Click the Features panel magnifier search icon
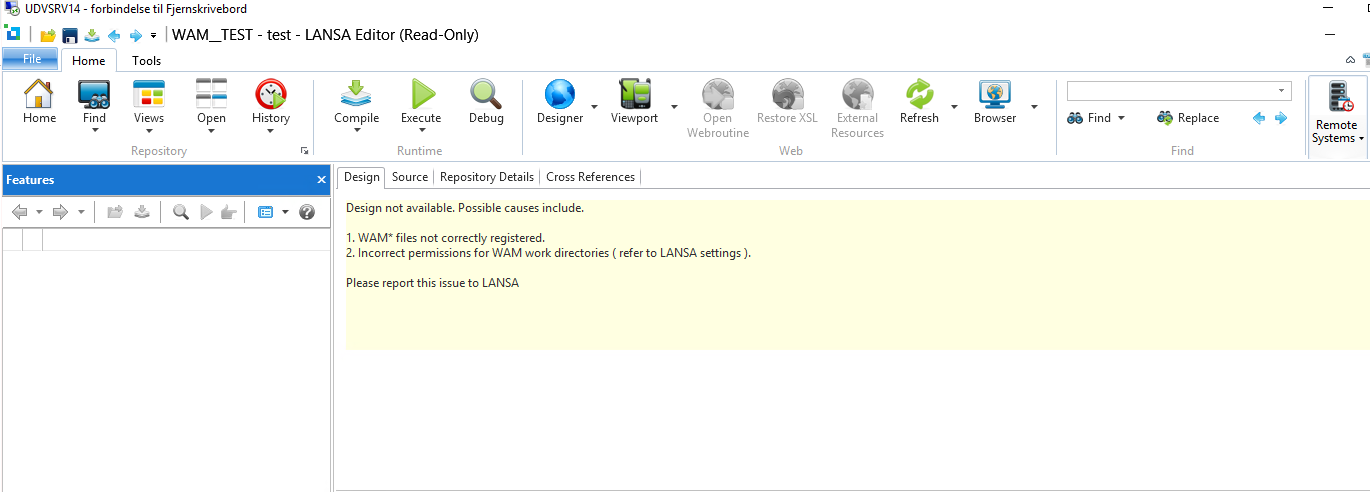The height and width of the screenshot is (492, 1370). (181, 212)
